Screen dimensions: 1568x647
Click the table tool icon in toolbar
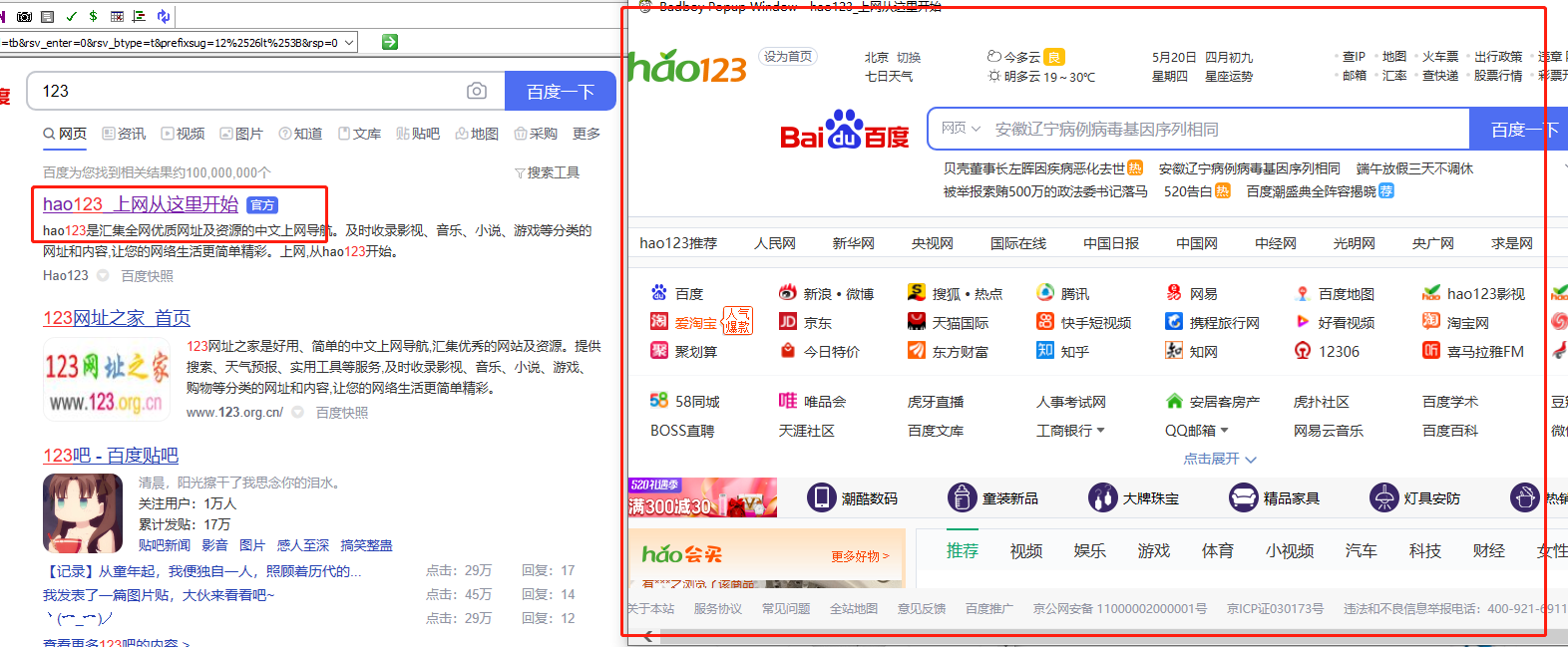117,16
